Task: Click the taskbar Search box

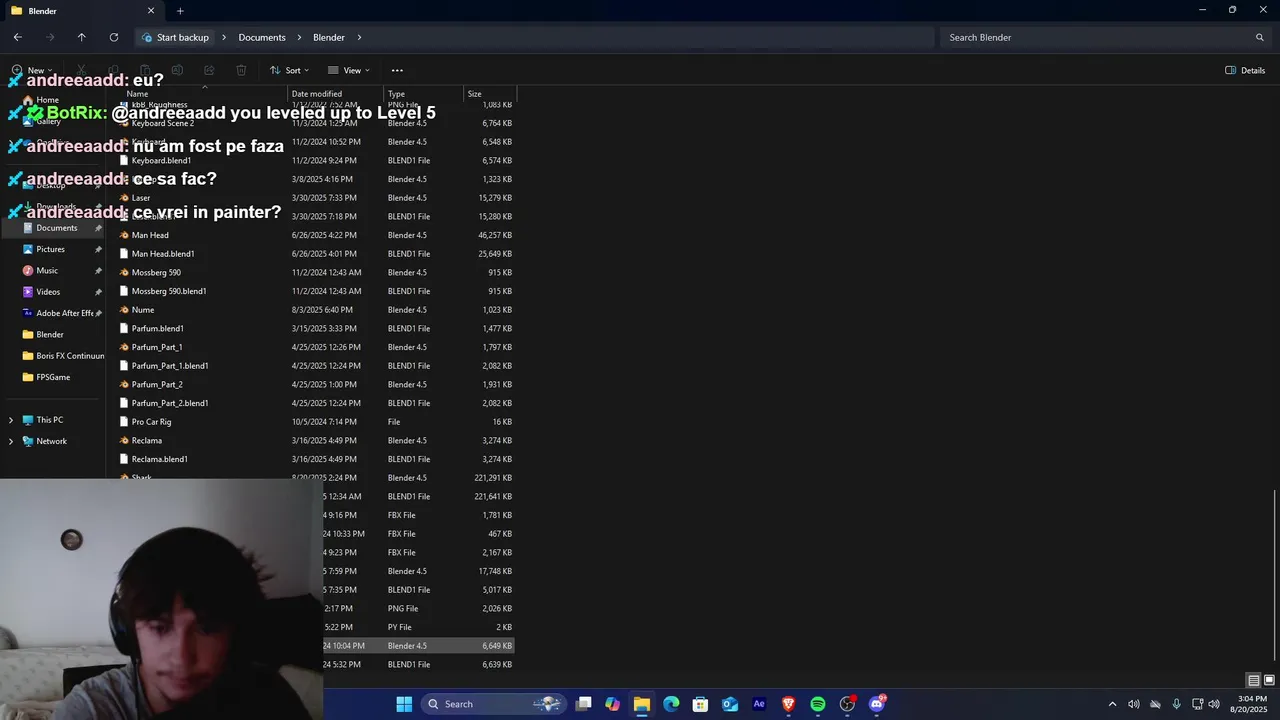Action: pyautogui.click(x=492, y=704)
